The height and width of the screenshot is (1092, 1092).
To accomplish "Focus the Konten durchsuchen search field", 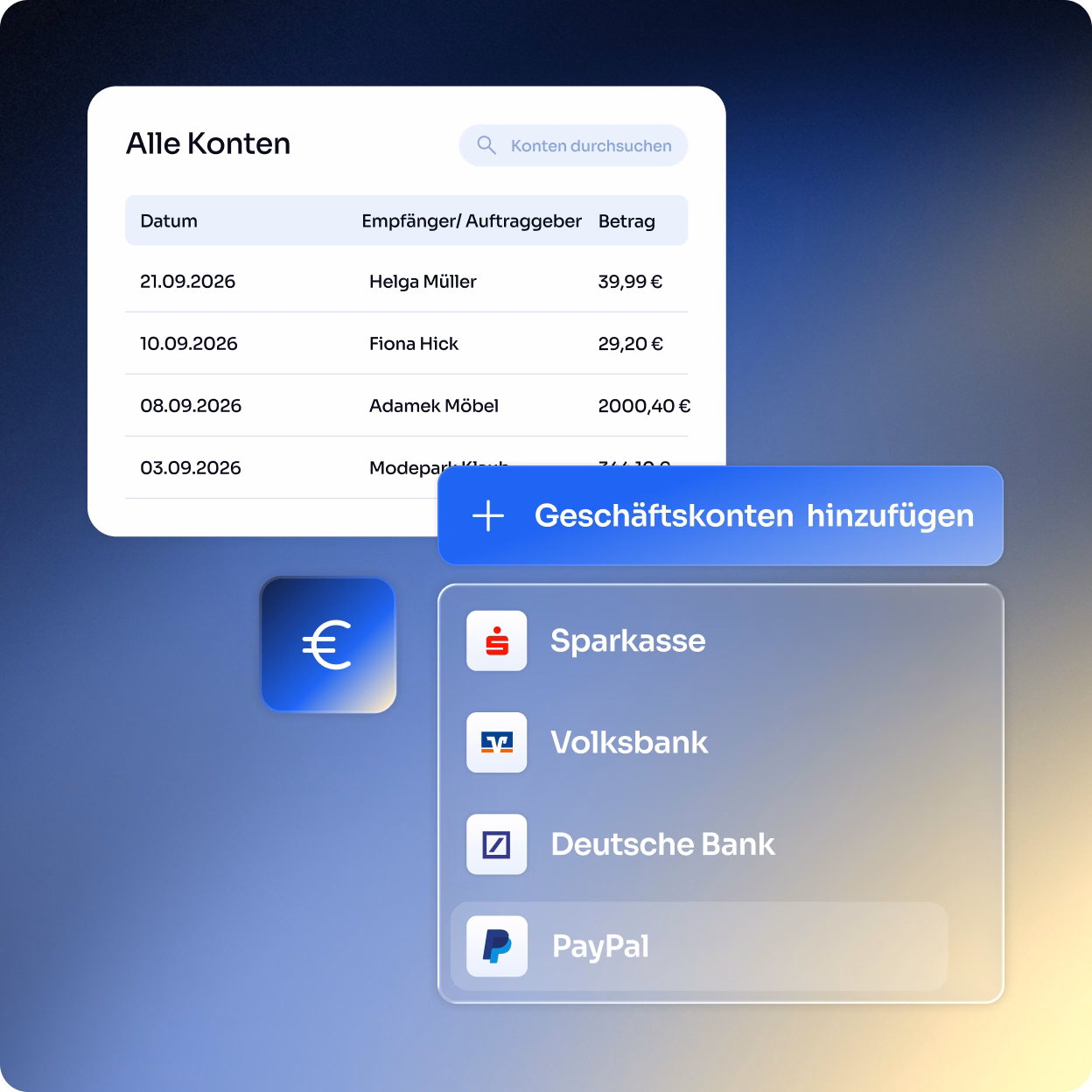I will point(573,145).
